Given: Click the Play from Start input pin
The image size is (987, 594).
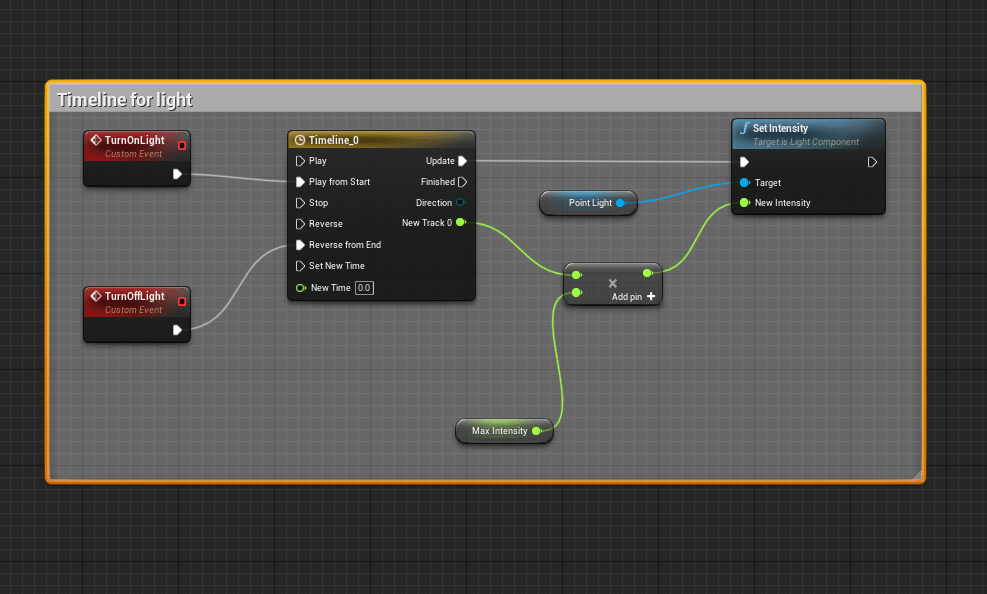Looking at the screenshot, I should [x=300, y=182].
